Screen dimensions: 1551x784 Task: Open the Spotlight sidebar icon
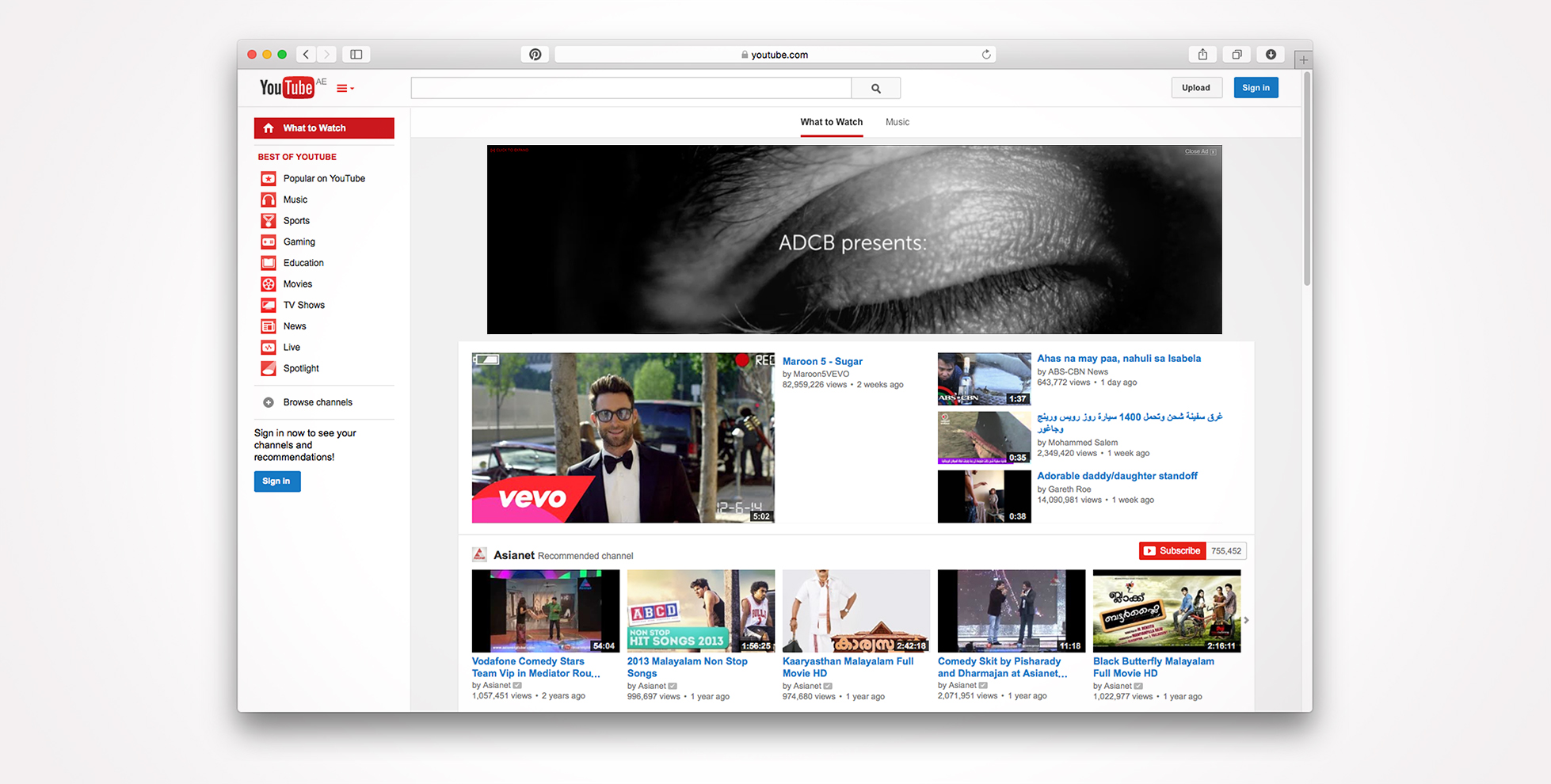269,368
